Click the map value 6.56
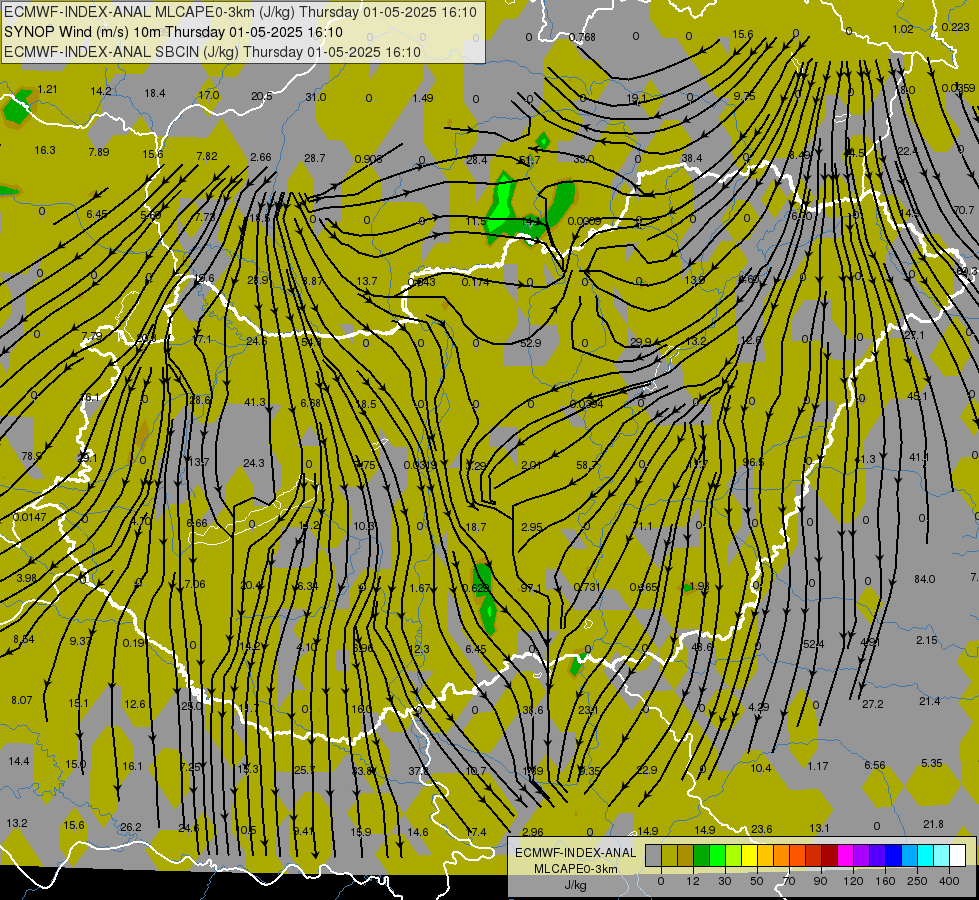The height and width of the screenshot is (900, 979). pyautogui.click(x=875, y=765)
